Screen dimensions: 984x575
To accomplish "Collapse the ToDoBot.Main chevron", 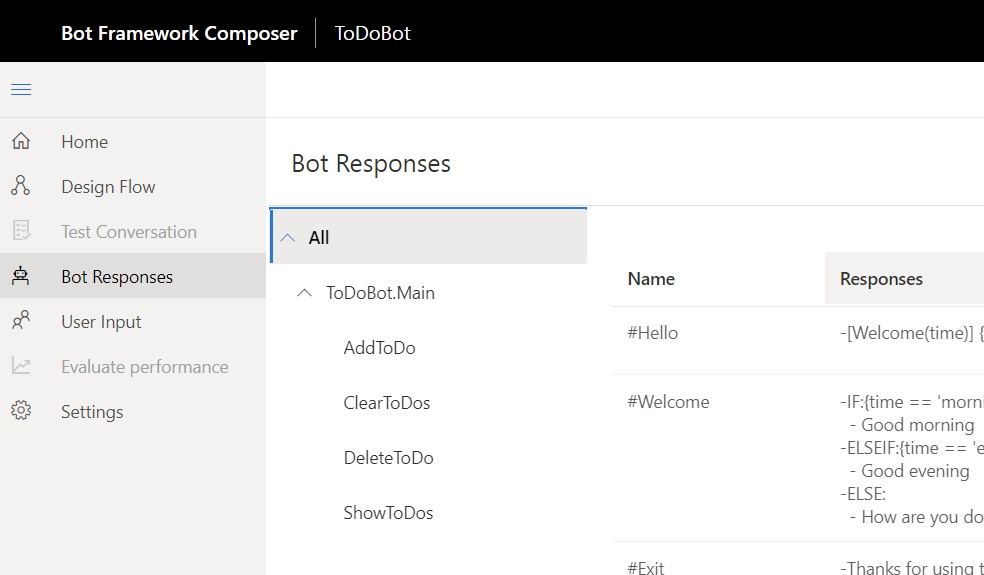I will [x=304, y=293].
